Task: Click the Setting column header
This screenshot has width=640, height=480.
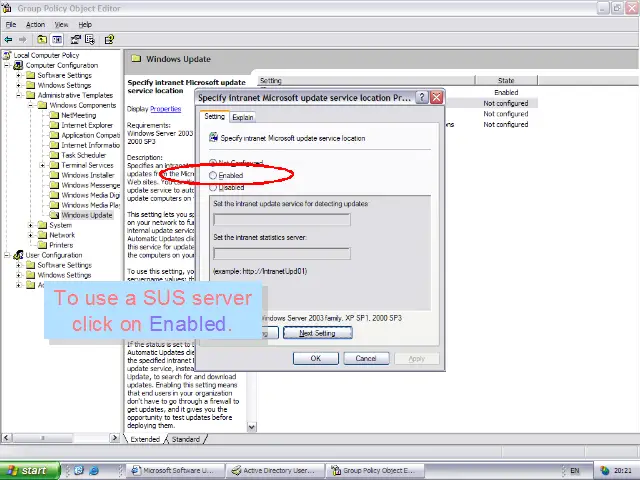Action: tap(366, 80)
